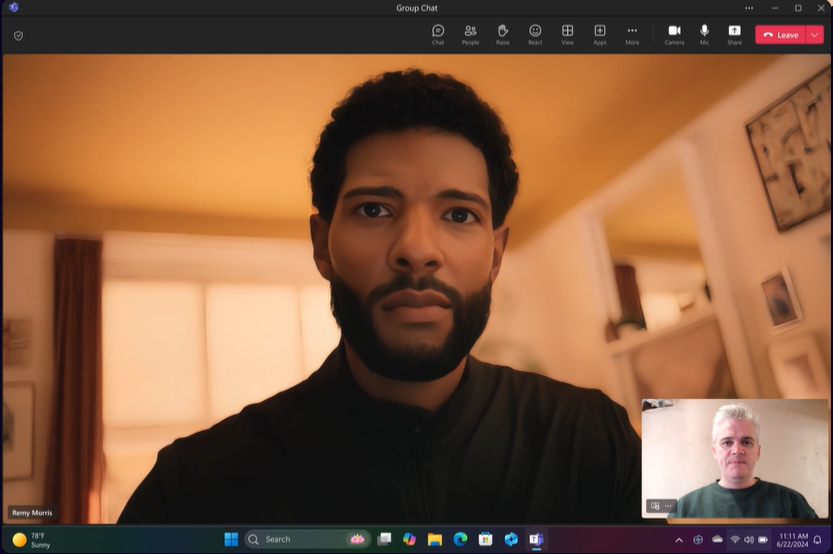The width and height of the screenshot is (833, 554).
Task: Open the clock showing 11:11 AM
Action: pos(792,540)
